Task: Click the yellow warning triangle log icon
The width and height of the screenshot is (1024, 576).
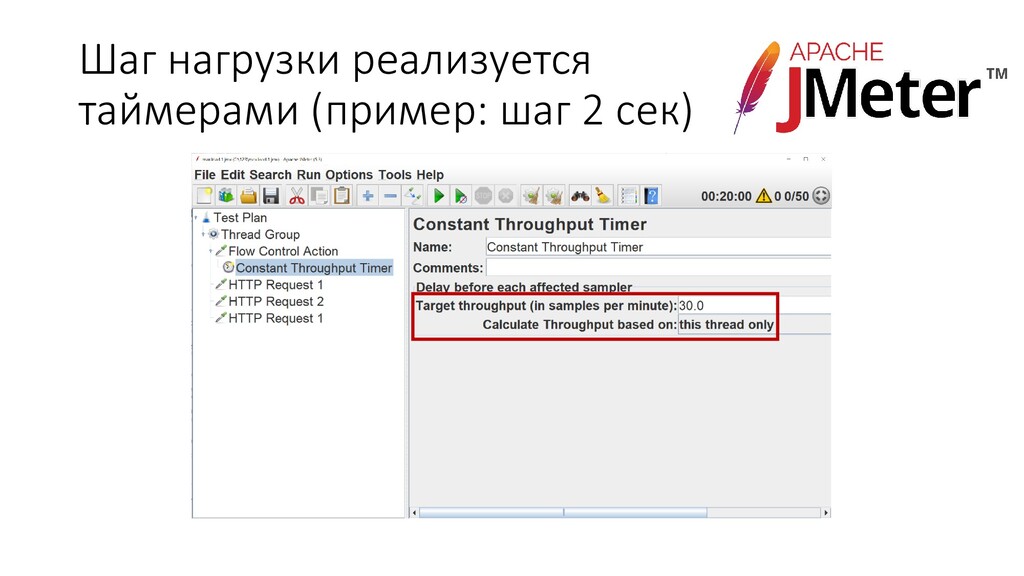Action: (x=763, y=196)
